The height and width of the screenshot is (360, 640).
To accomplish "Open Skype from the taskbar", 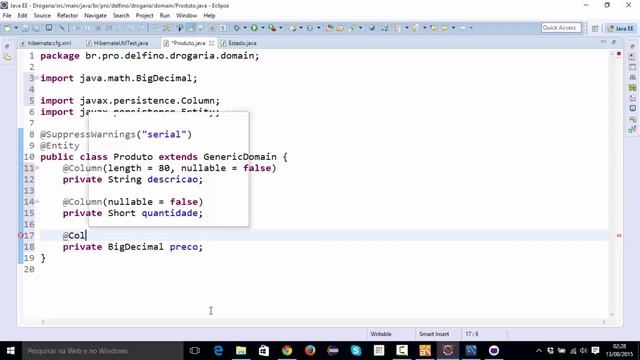I will [x=356, y=351].
